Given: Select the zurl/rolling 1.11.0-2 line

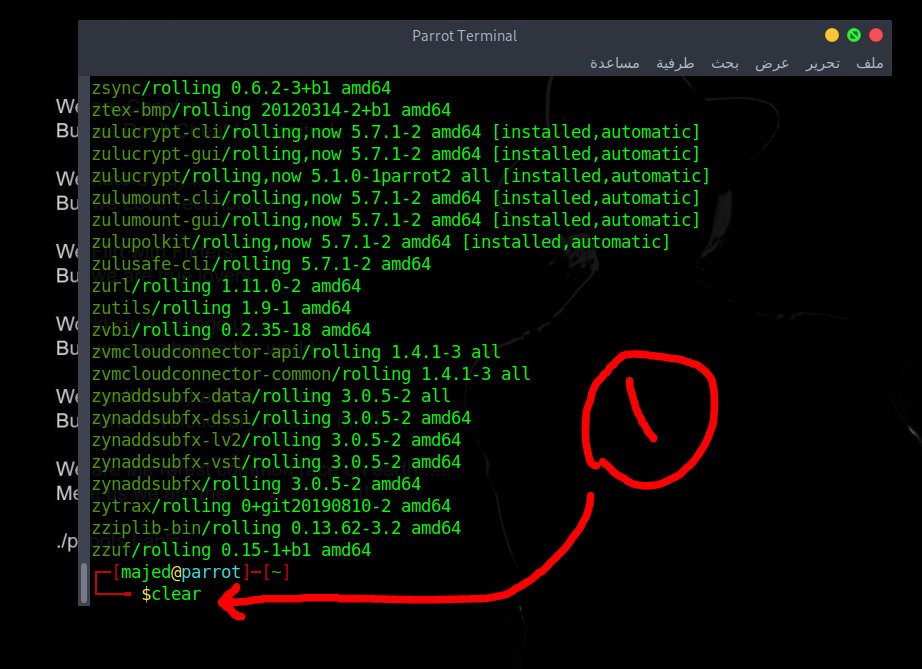Looking at the screenshot, I should (226, 286).
